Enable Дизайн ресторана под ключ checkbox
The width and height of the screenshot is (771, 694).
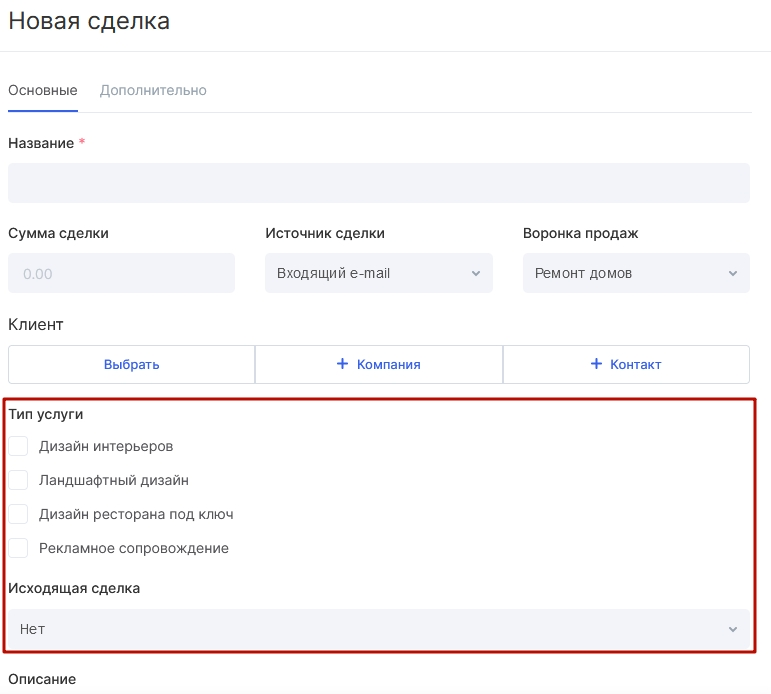pyautogui.click(x=18, y=514)
